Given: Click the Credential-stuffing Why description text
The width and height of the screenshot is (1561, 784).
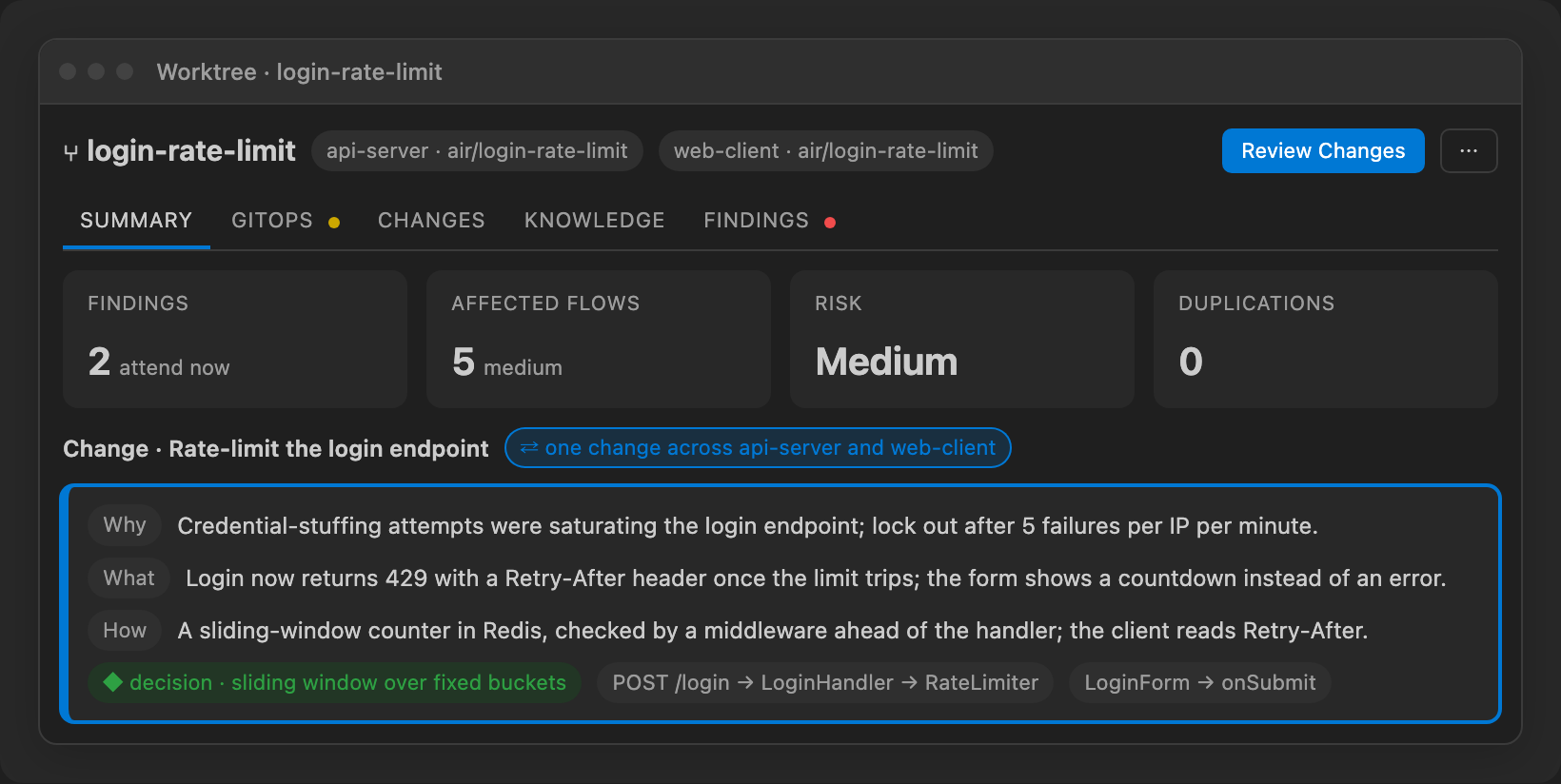Looking at the screenshot, I should point(747,526).
